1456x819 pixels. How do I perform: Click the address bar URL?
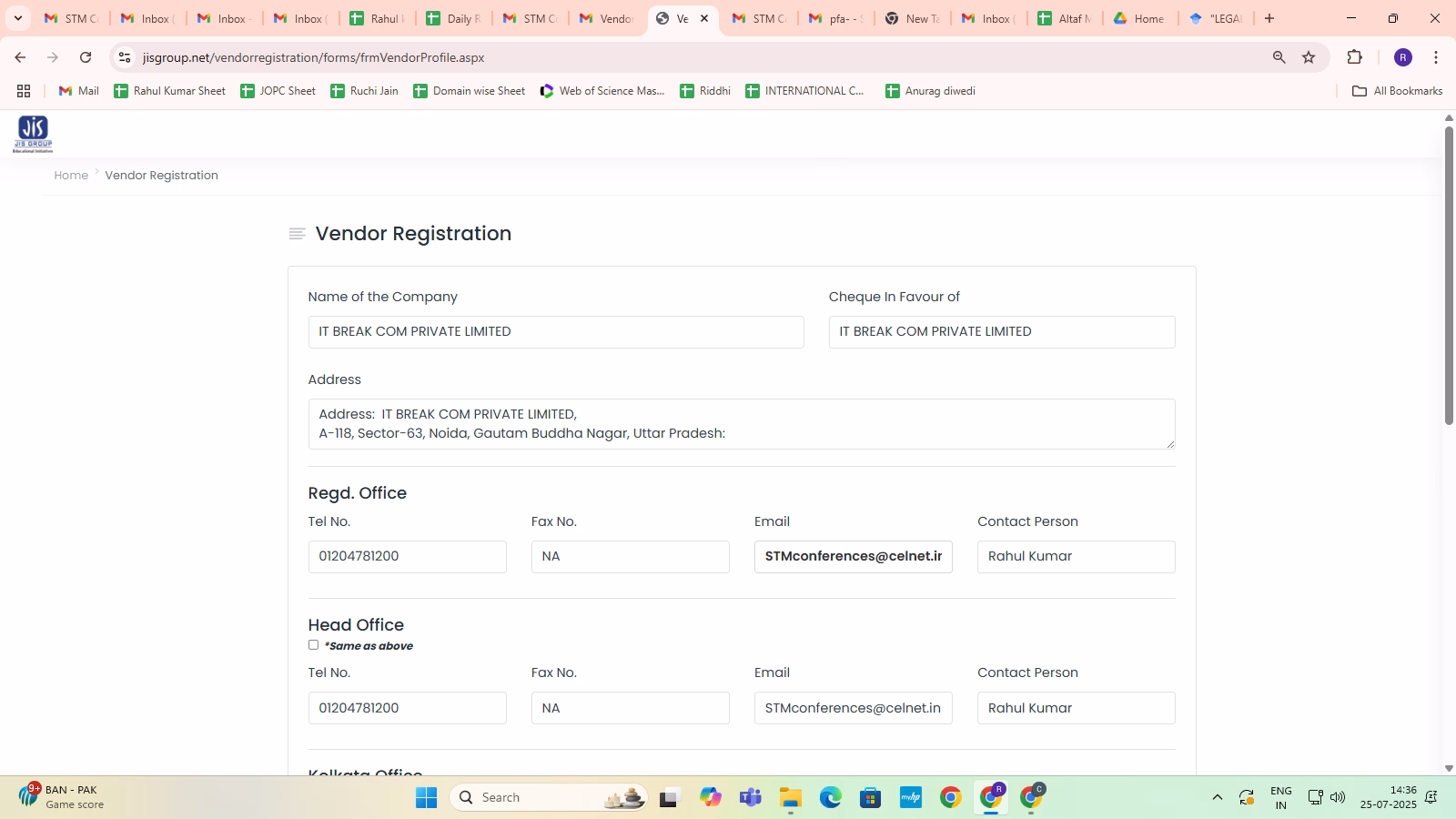(313, 57)
